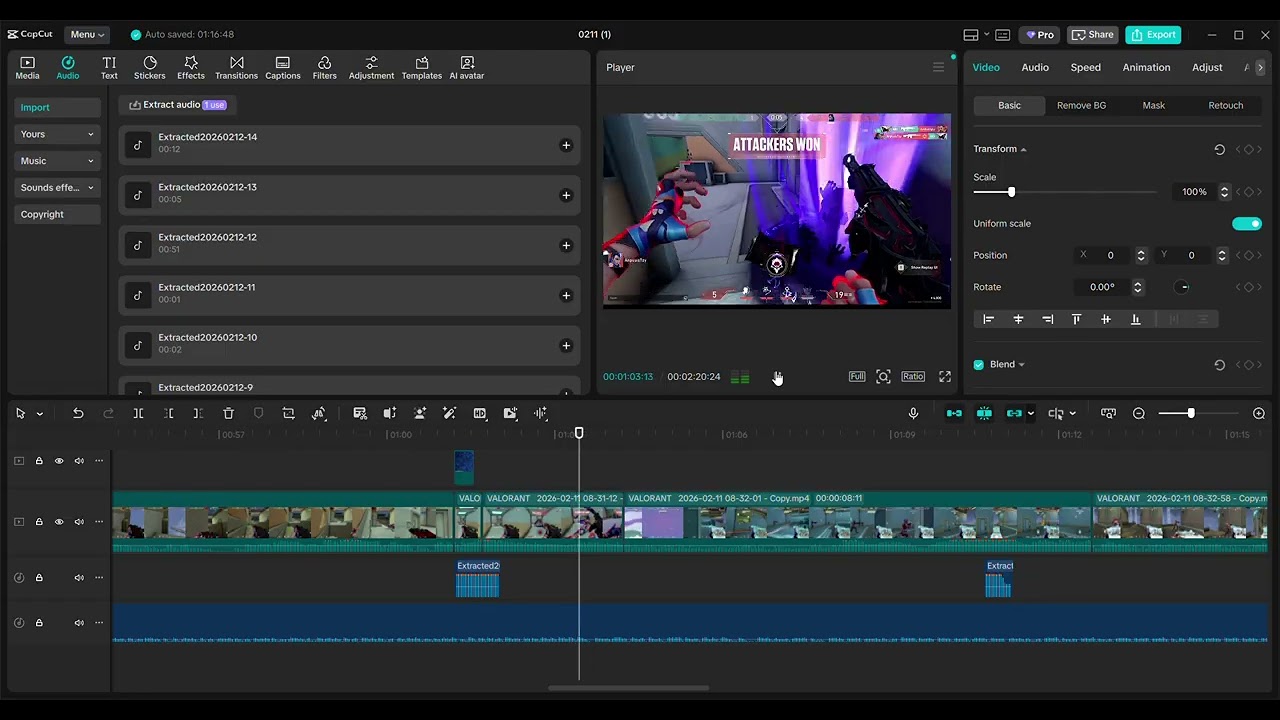Adjust the Scale slider handle

pyautogui.click(x=1011, y=192)
